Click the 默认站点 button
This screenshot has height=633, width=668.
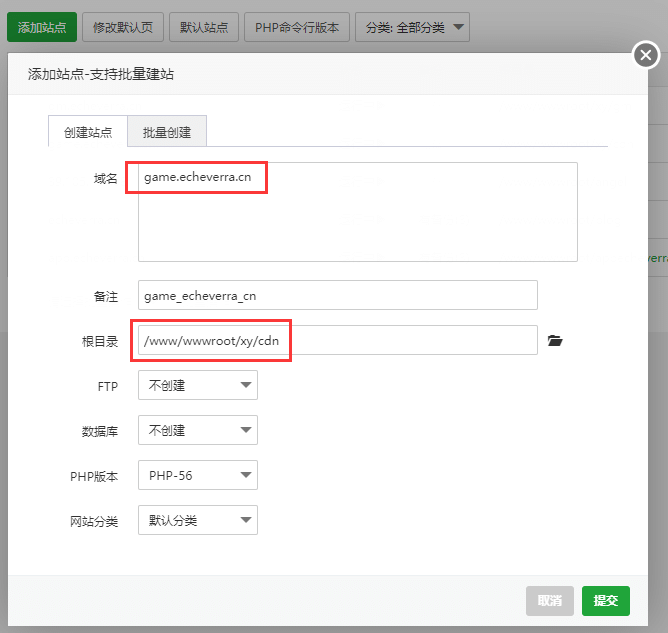[204, 27]
